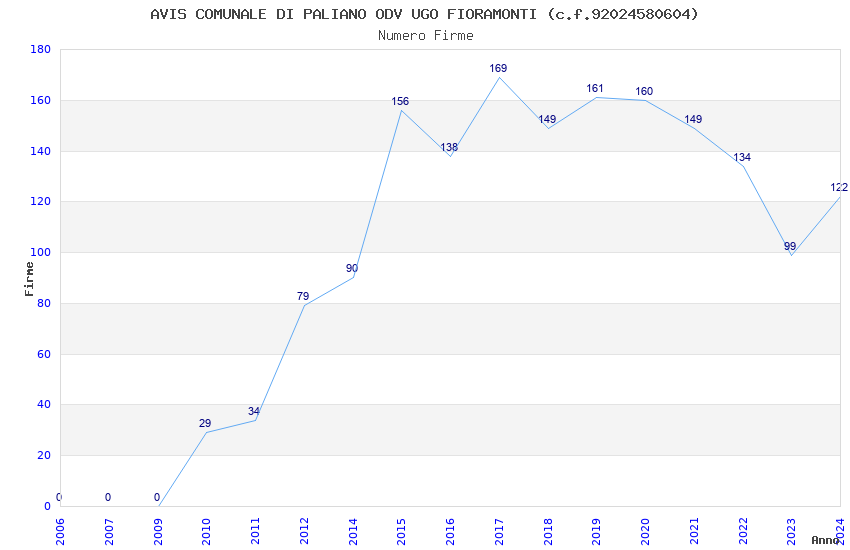Viewport: 850px width, 550px height.
Task: Click the y-axis value 120
Action: point(40,202)
